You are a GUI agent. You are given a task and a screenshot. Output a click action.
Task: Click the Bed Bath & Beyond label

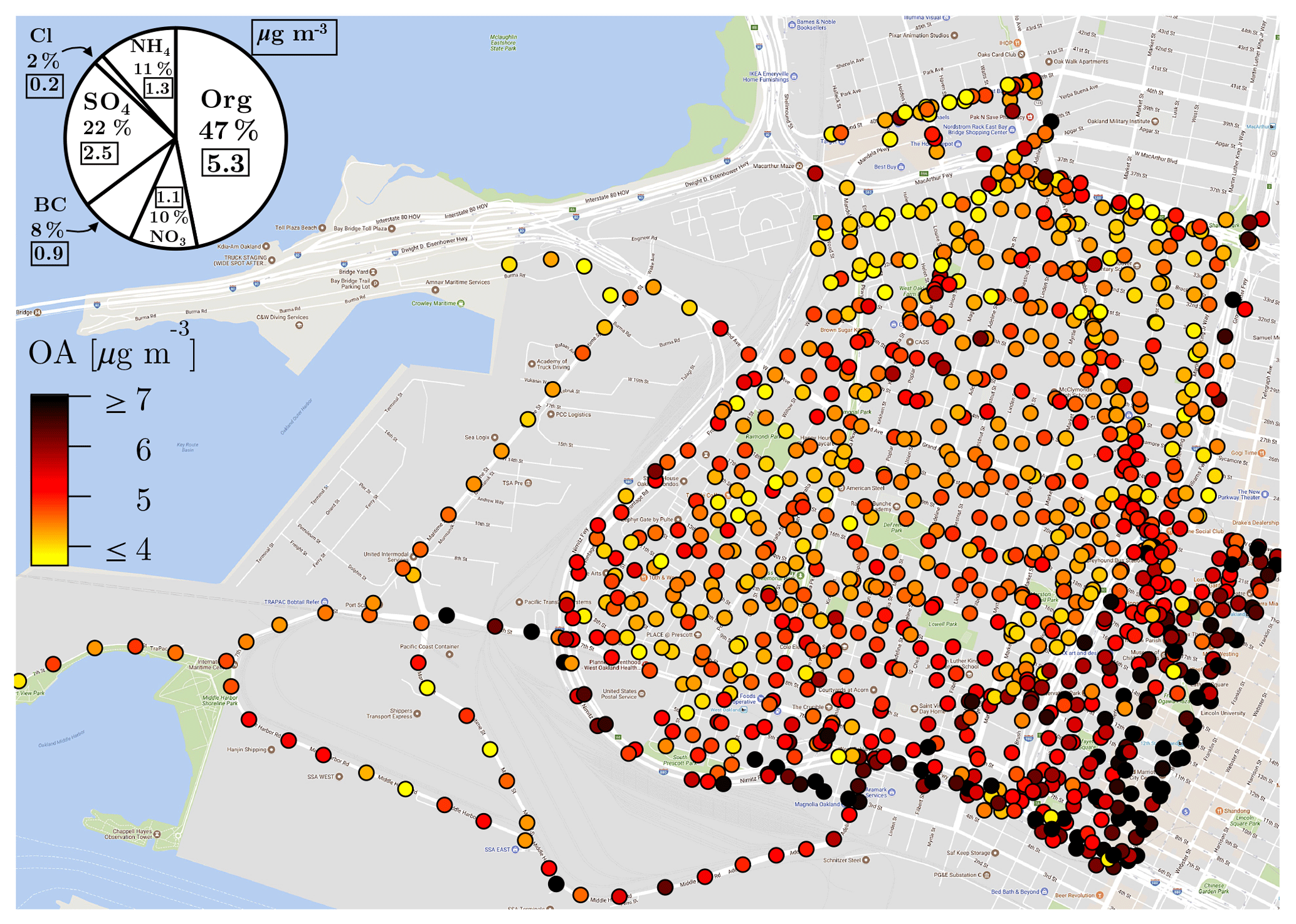tap(1014, 891)
